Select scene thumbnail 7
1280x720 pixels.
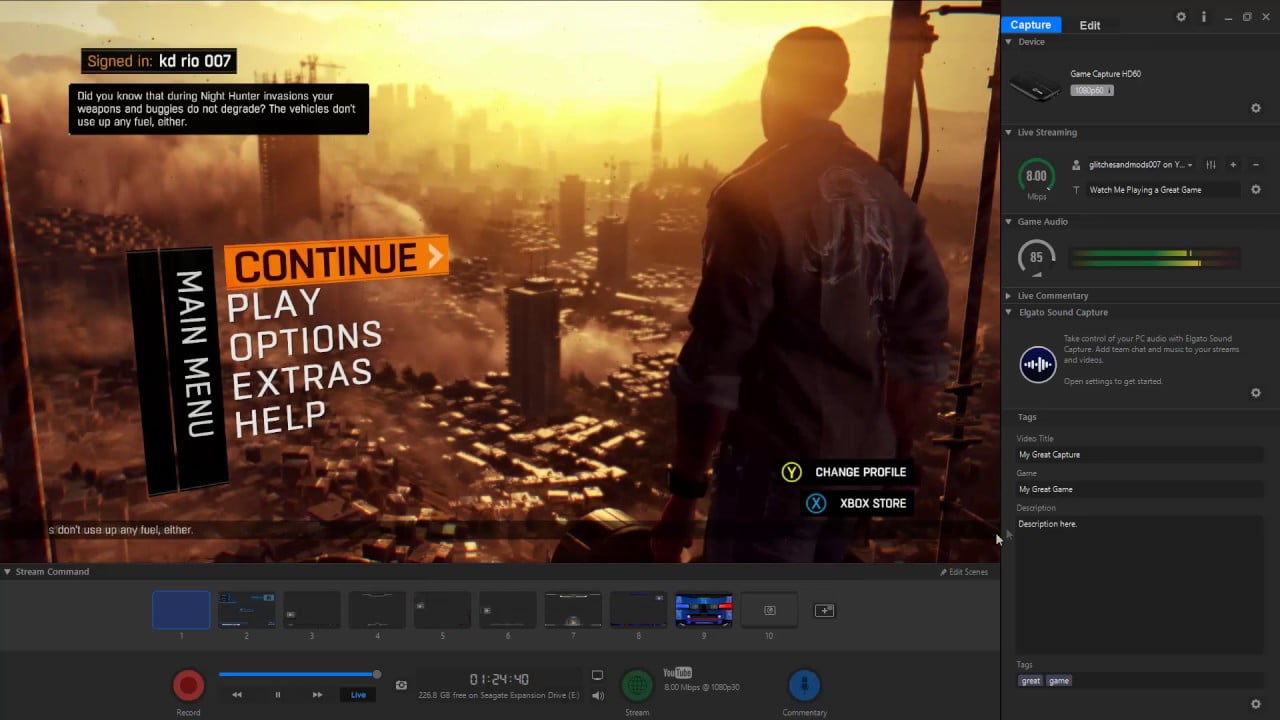[573, 609]
